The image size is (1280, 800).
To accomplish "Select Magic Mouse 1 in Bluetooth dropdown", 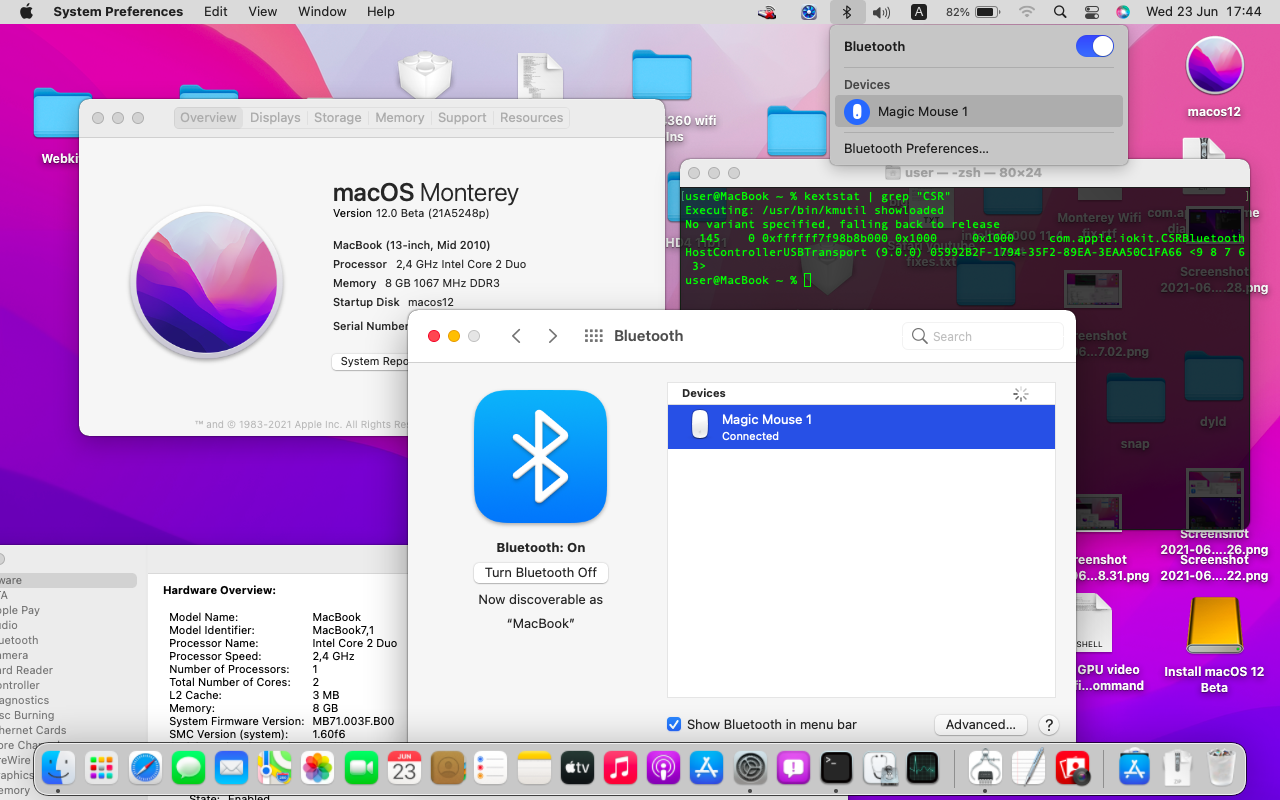I will [x=979, y=111].
